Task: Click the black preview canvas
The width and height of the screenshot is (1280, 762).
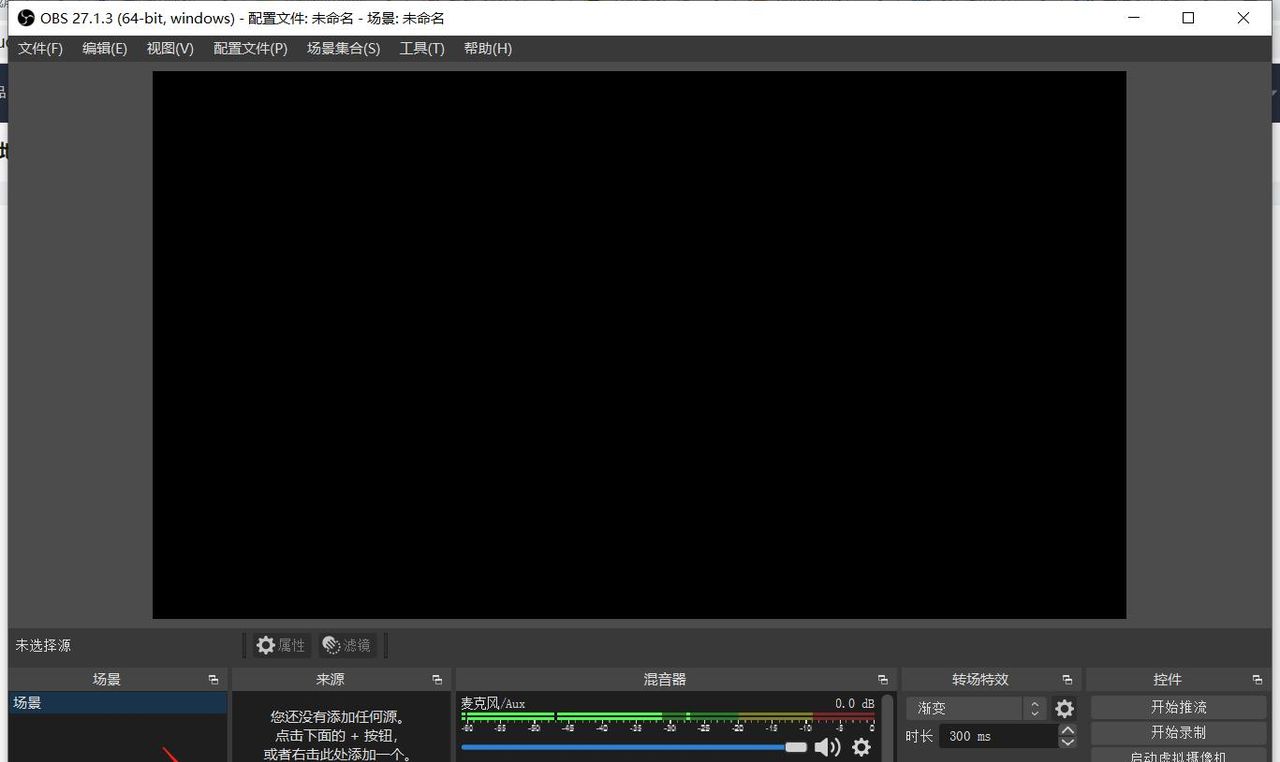Action: tap(639, 345)
